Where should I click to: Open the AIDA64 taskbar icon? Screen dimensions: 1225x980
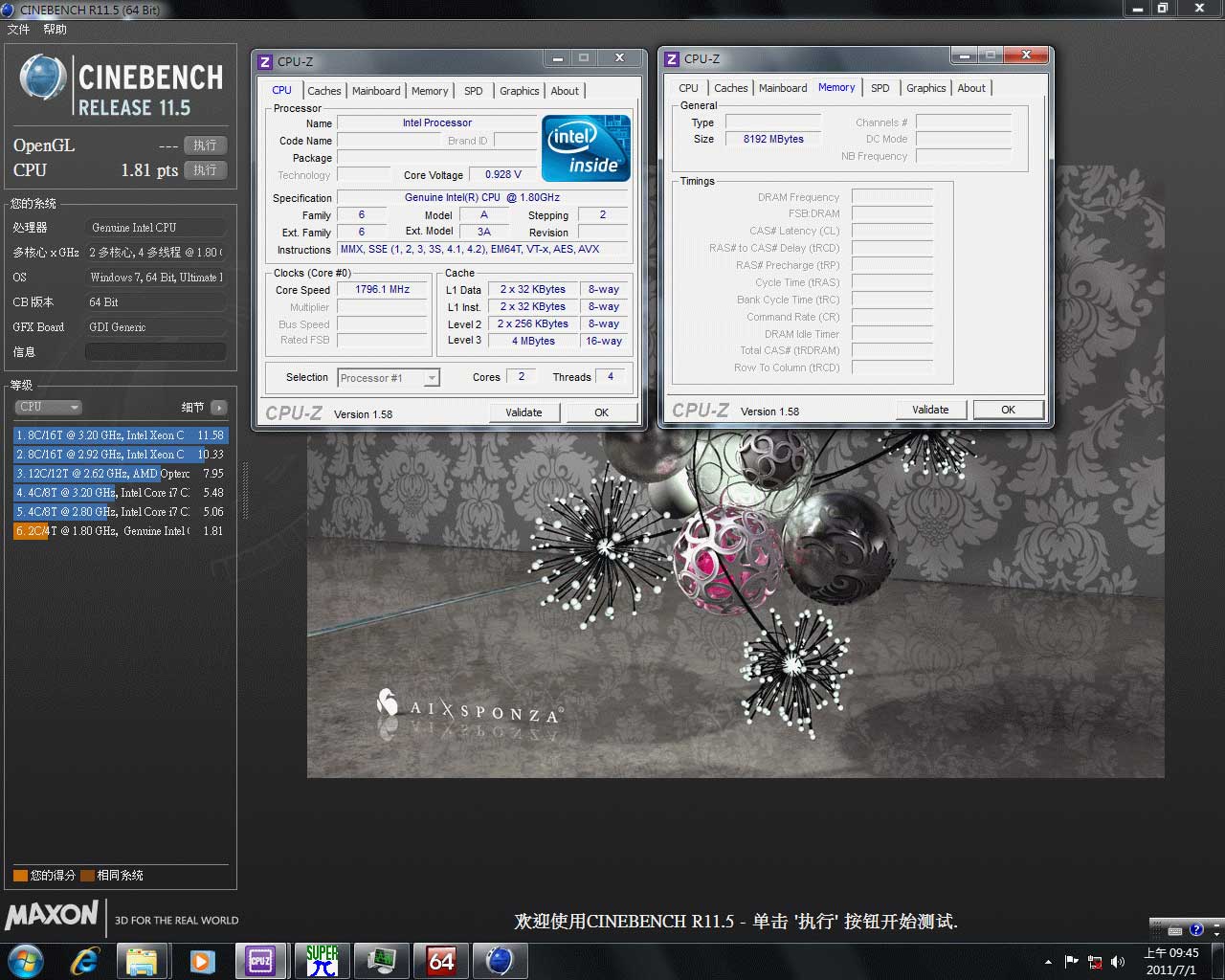[x=441, y=960]
